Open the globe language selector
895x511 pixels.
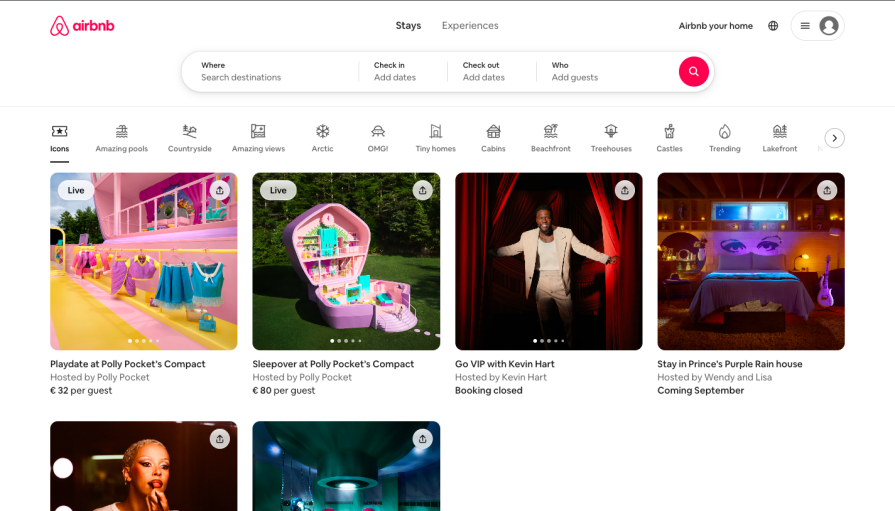coord(773,26)
